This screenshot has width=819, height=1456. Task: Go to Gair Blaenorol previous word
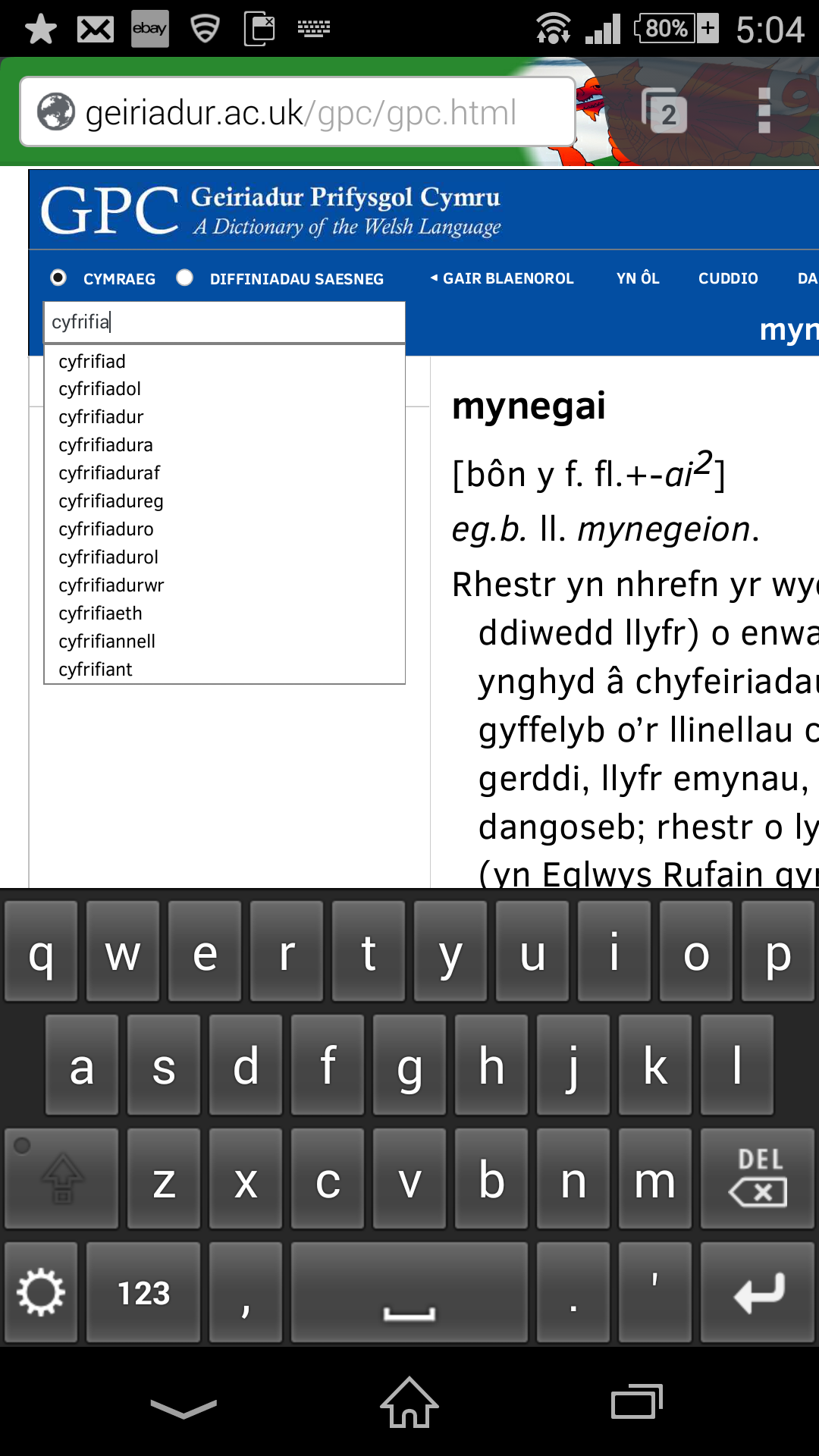point(502,278)
